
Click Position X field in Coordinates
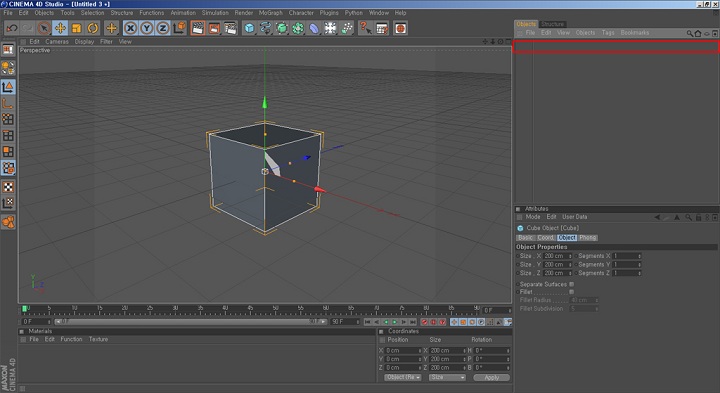pos(403,351)
